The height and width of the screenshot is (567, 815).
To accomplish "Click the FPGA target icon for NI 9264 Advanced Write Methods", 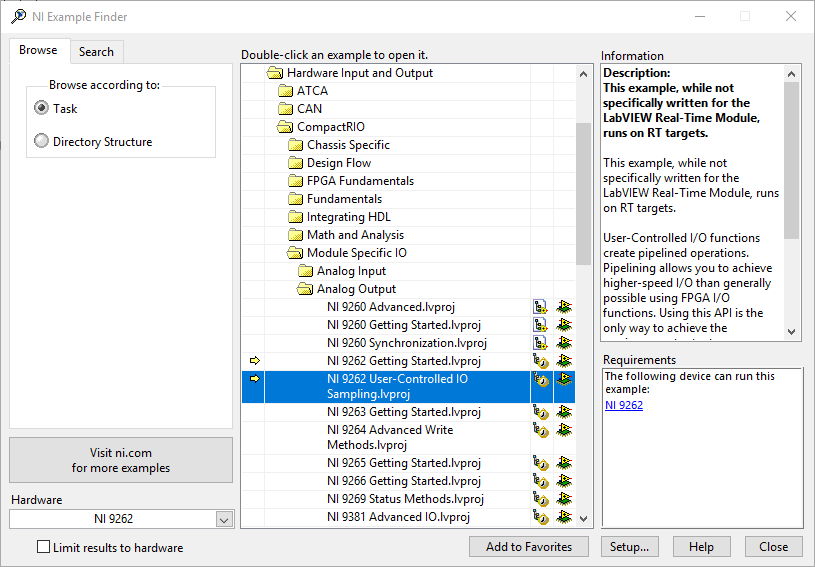I will point(564,430).
